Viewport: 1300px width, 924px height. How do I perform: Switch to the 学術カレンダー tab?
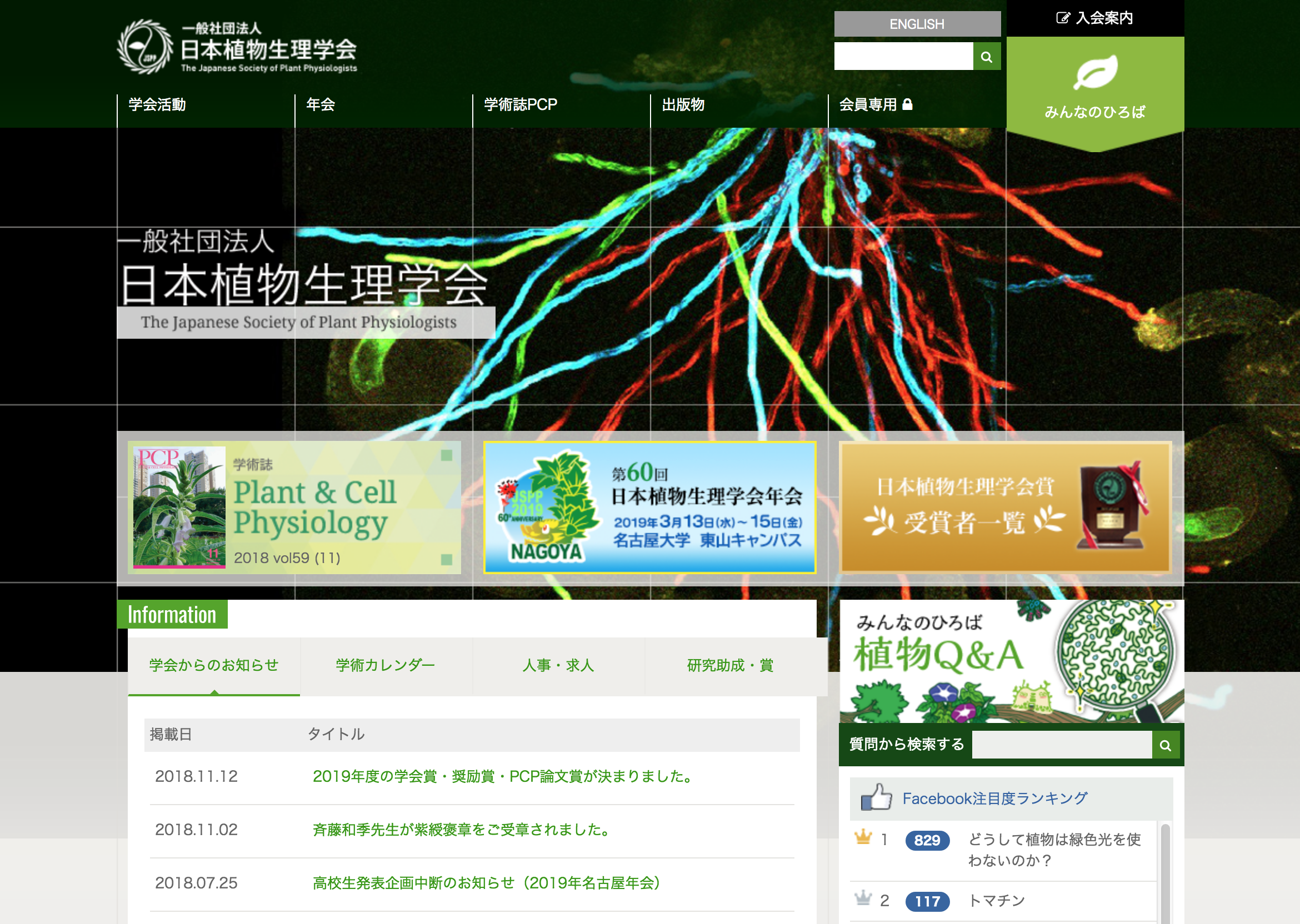click(x=386, y=665)
